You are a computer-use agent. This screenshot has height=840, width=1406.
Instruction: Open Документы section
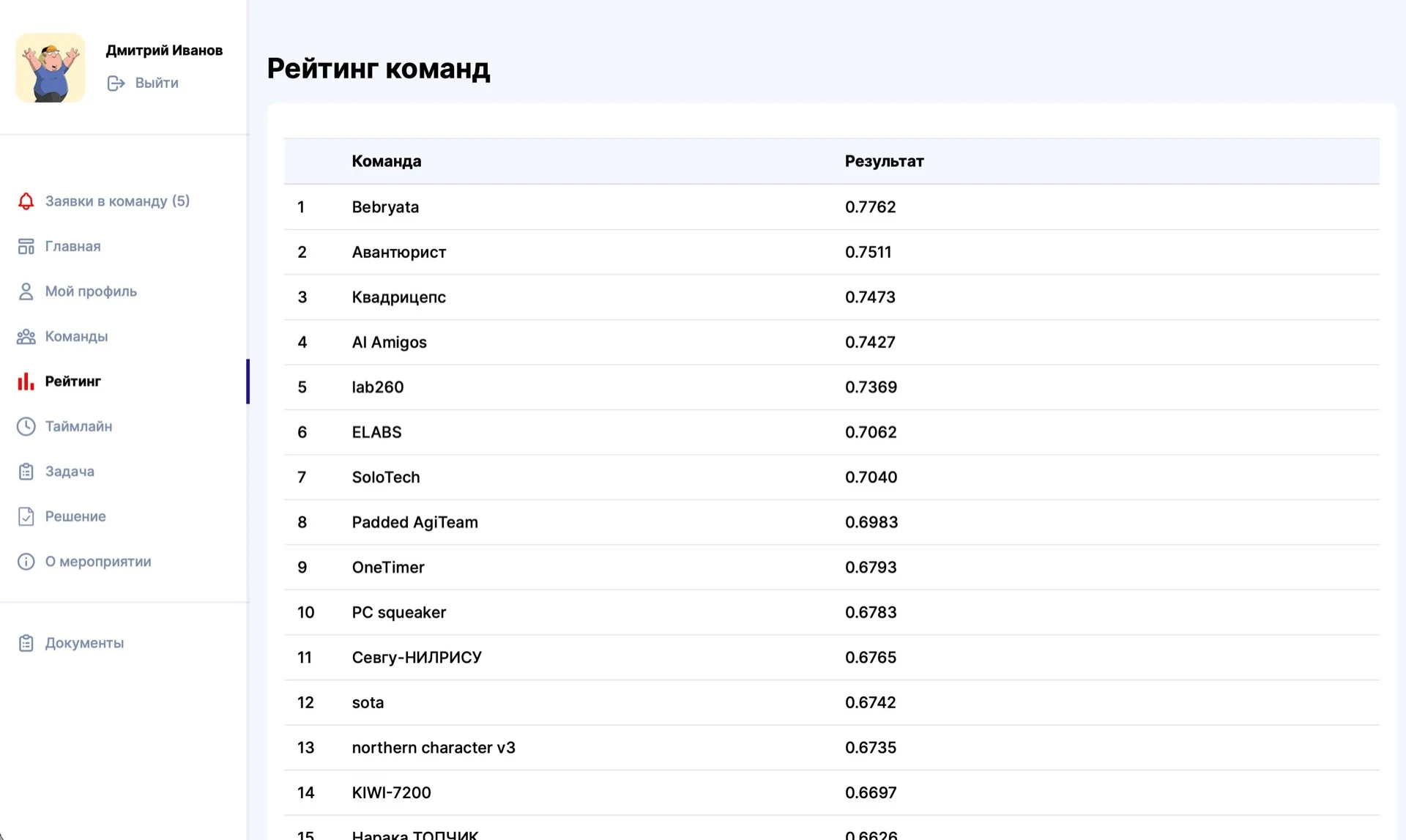84,643
